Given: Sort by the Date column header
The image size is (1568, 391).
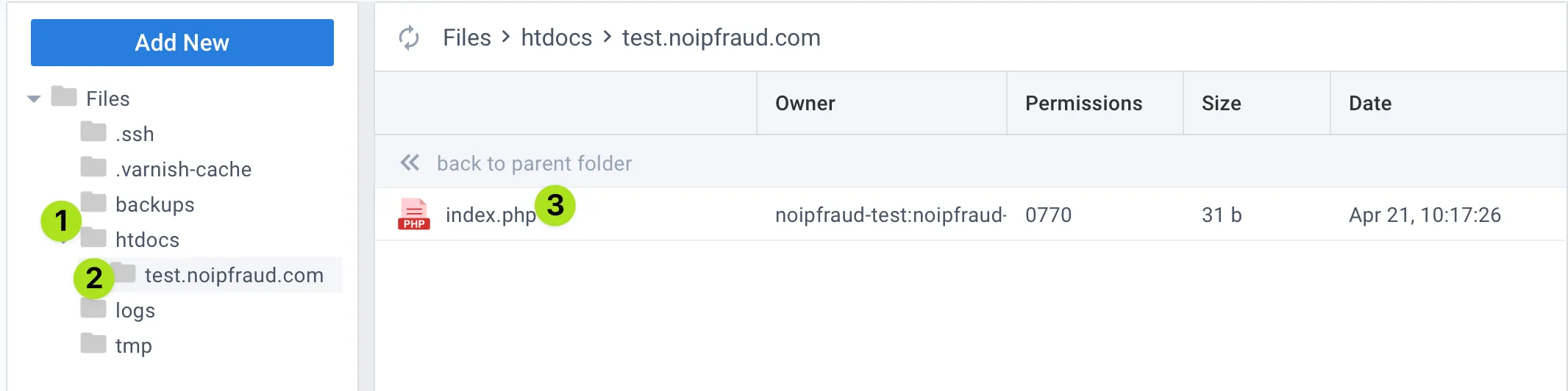Looking at the screenshot, I should tap(1370, 104).
